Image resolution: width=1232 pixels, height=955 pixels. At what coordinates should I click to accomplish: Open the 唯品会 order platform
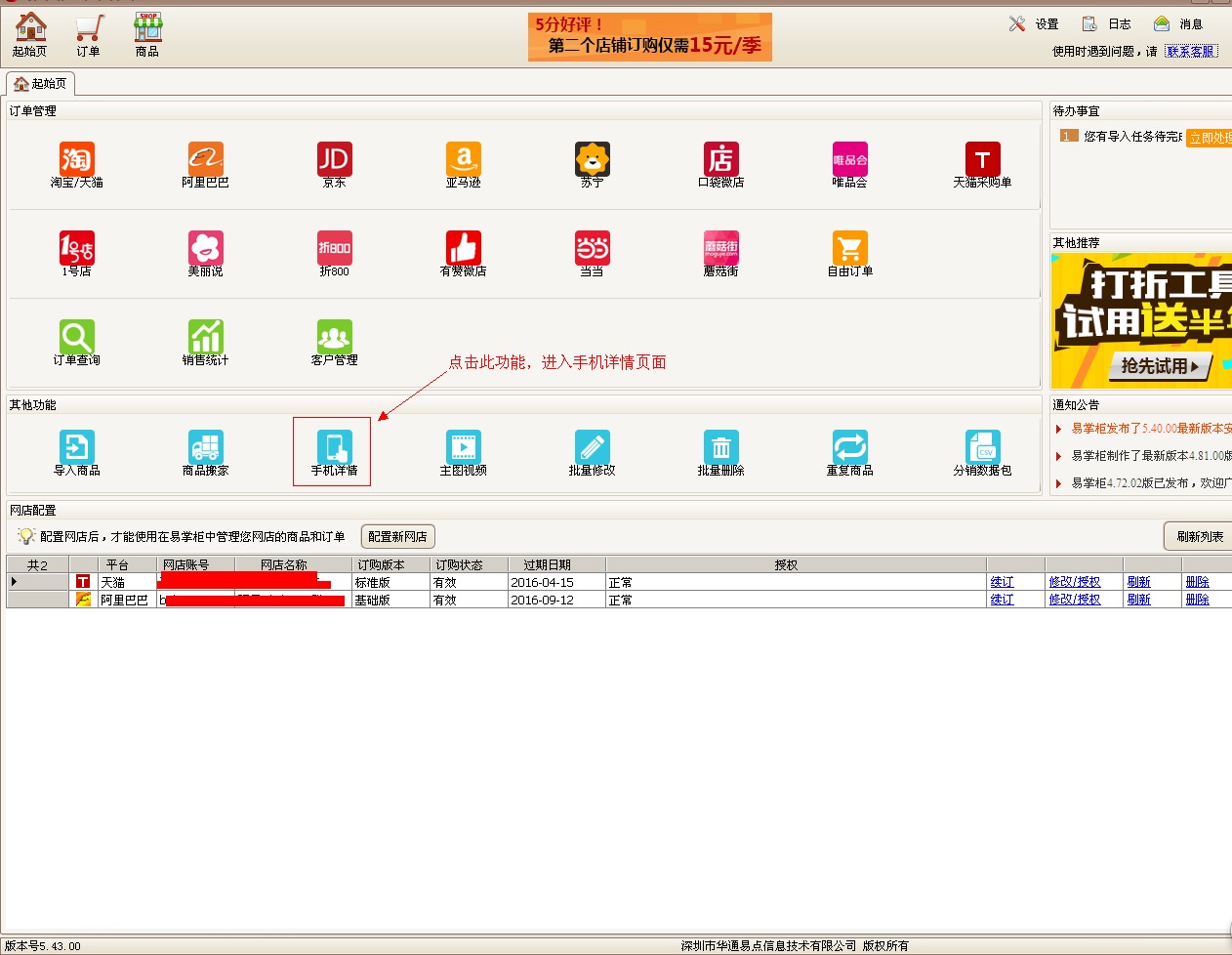[850, 165]
